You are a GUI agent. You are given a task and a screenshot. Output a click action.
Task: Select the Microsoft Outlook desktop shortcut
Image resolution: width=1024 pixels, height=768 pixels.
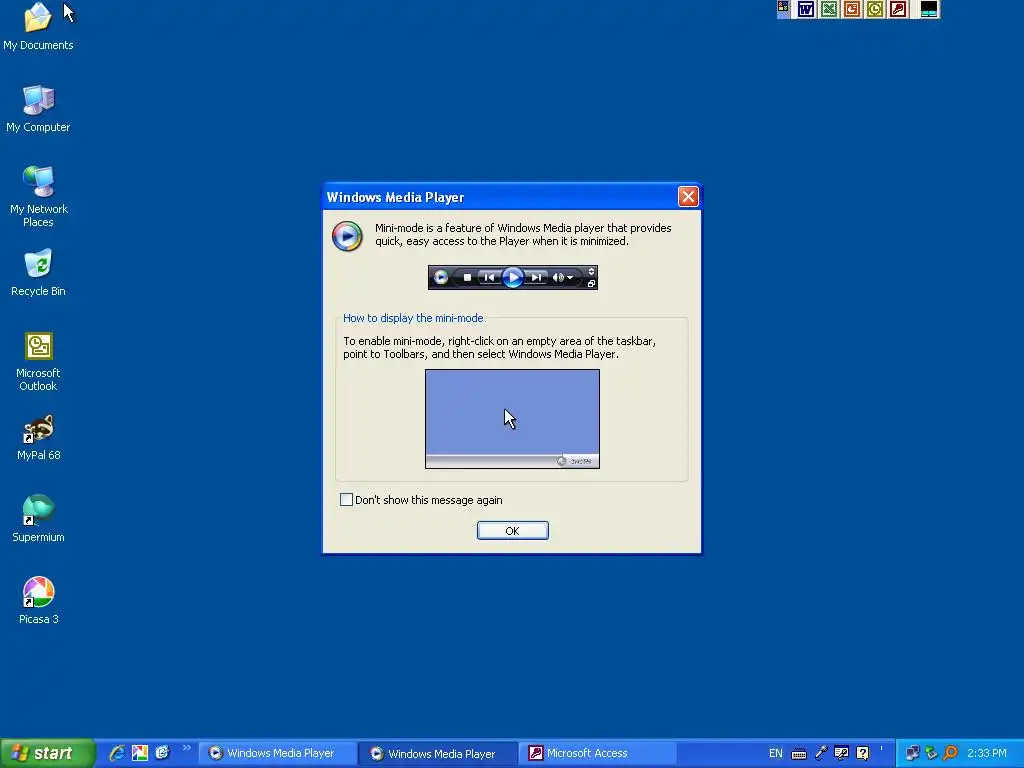coord(39,362)
